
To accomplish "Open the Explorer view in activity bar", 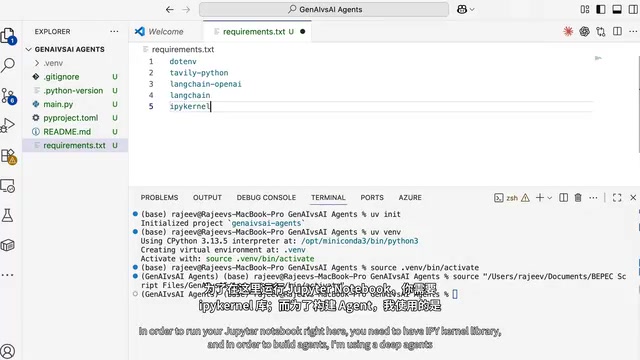I will coord(8,36).
